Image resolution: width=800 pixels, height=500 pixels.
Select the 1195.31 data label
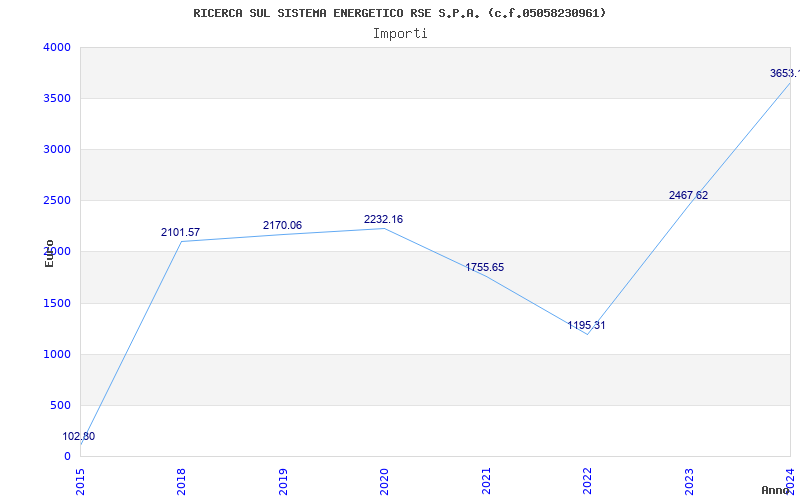pos(586,326)
